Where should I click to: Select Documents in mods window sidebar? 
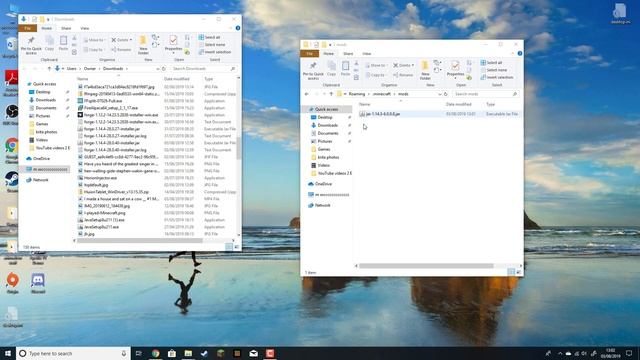tap(328, 133)
